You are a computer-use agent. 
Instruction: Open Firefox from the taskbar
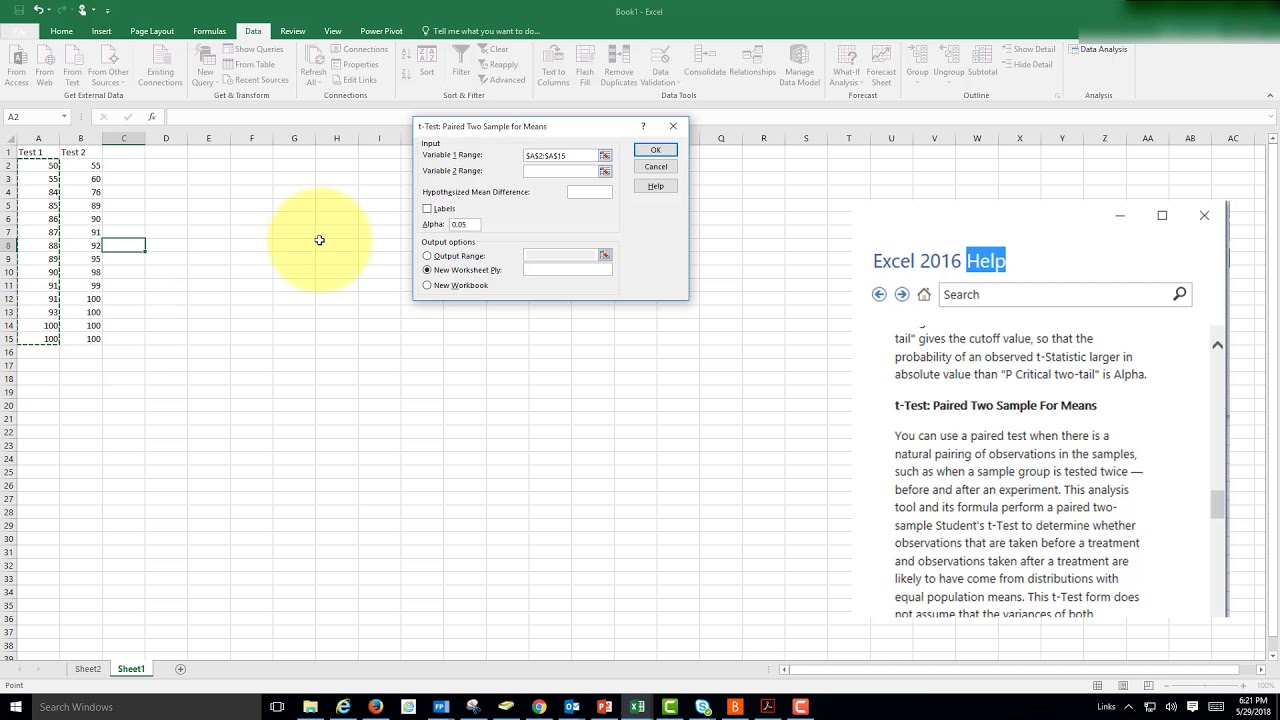coord(375,707)
